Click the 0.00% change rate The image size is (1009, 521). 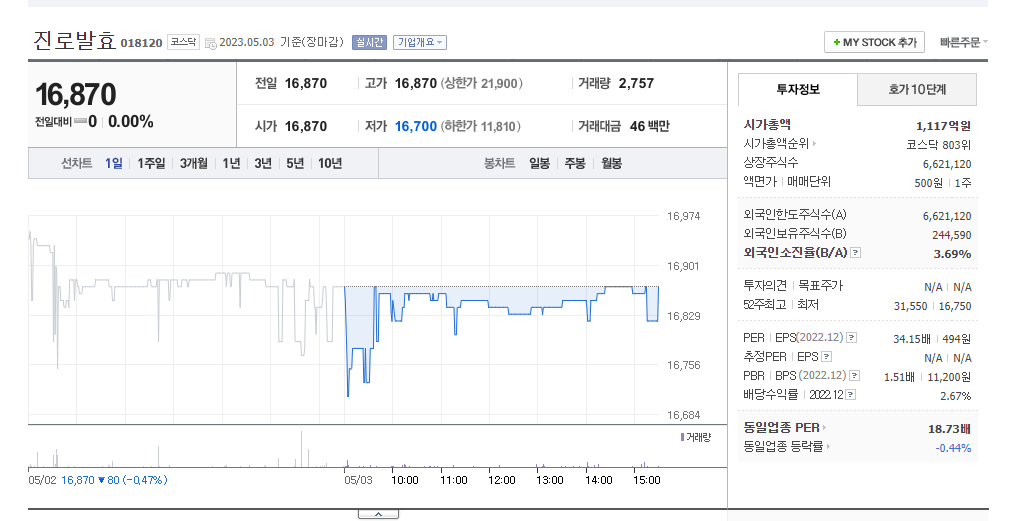(131, 121)
